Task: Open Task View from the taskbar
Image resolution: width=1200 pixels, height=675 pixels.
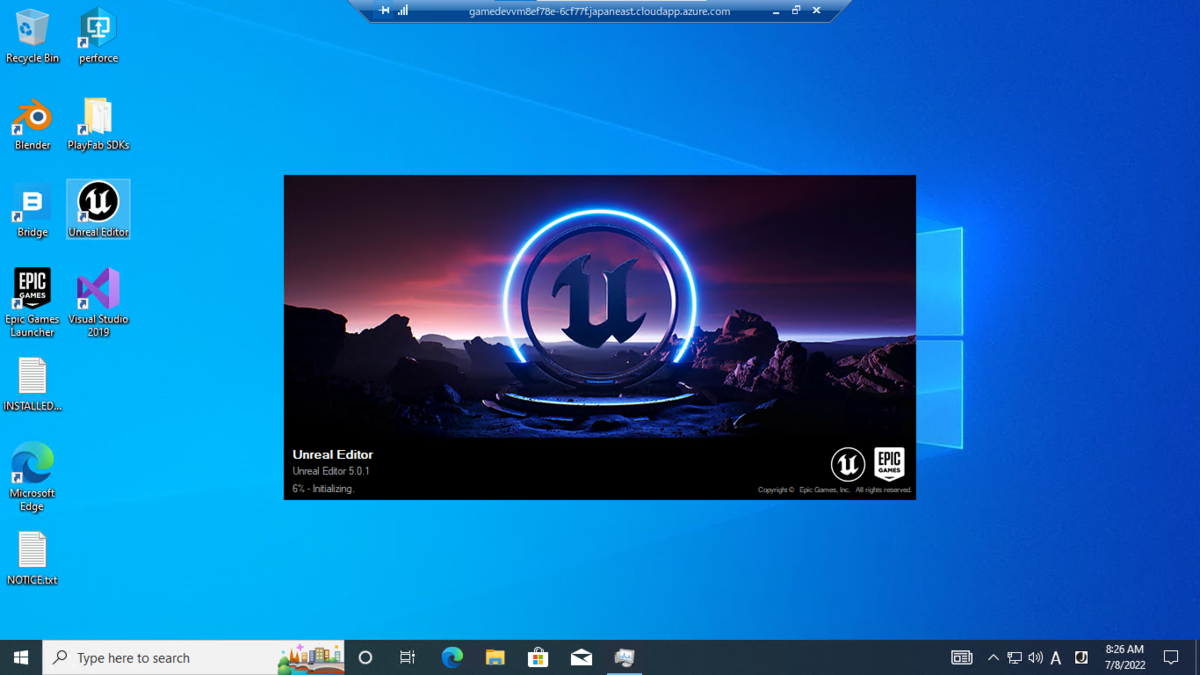Action: (x=406, y=657)
